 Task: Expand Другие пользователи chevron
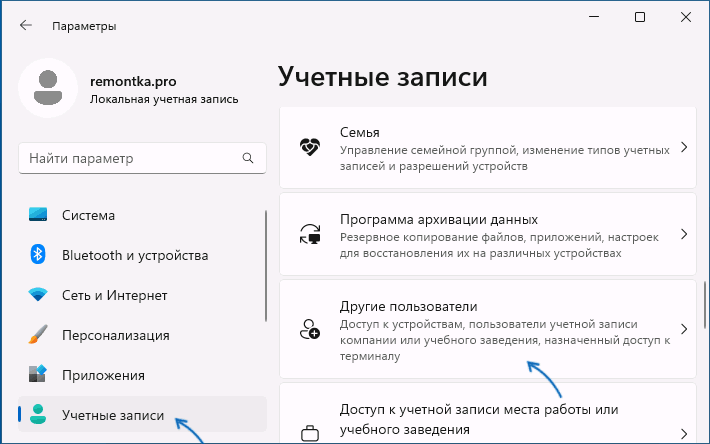pyautogui.click(x=684, y=329)
